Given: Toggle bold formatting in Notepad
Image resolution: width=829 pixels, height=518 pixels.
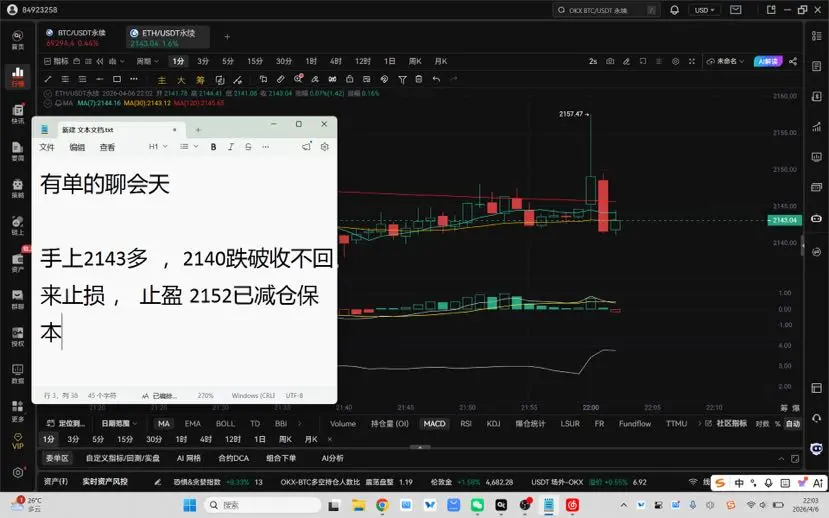Looking at the screenshot, I should pos(213,147).
